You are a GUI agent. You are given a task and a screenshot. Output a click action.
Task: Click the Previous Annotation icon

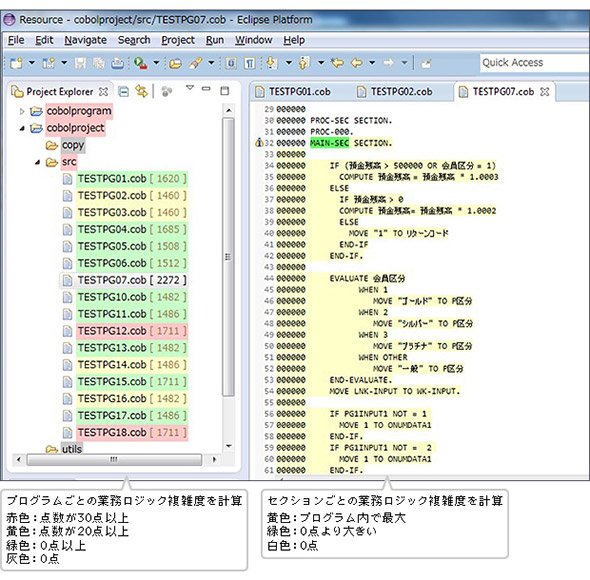coord(304,63)
